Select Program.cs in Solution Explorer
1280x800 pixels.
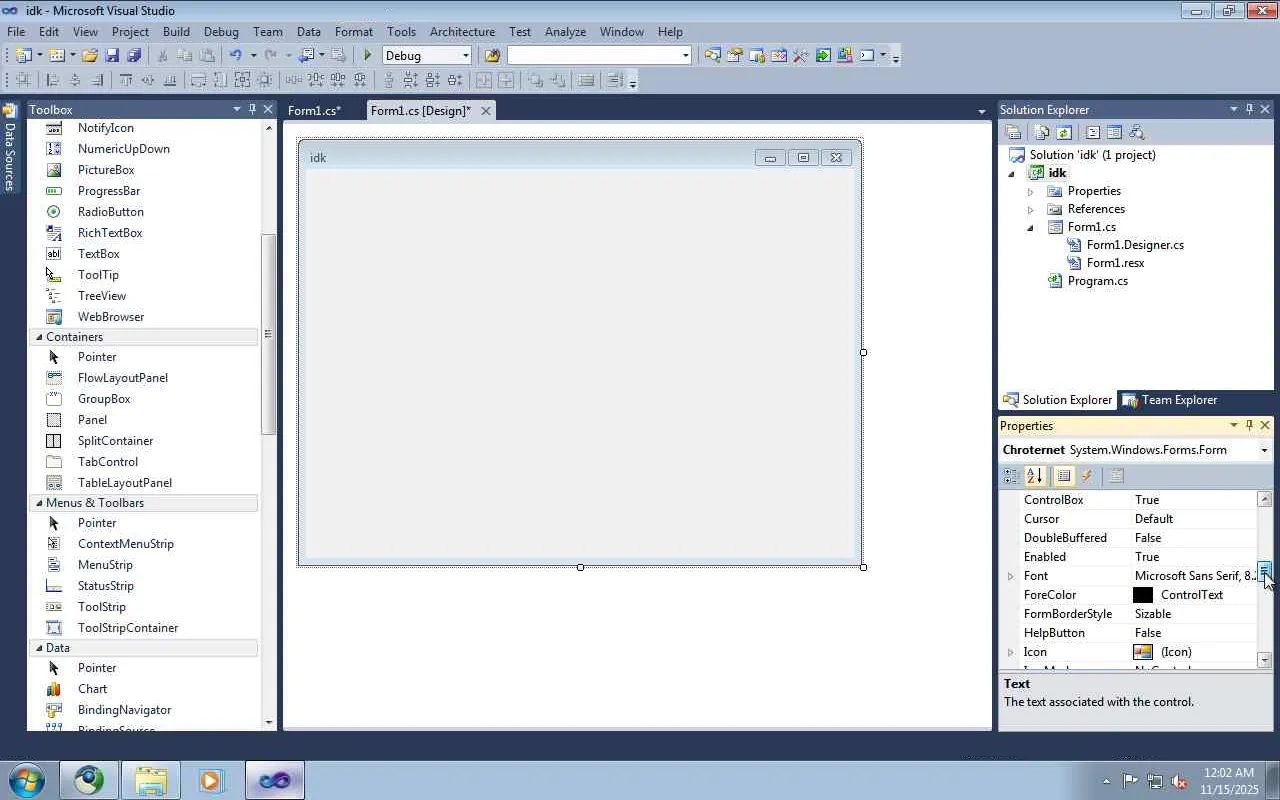click(1097, 281)
